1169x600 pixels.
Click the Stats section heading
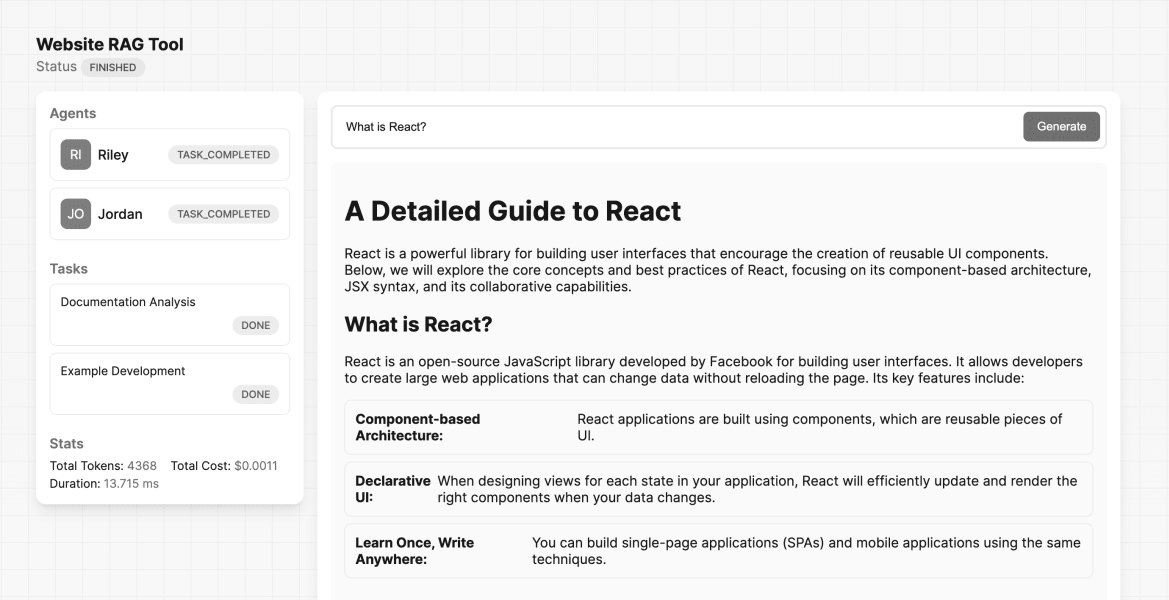point(66,443)
